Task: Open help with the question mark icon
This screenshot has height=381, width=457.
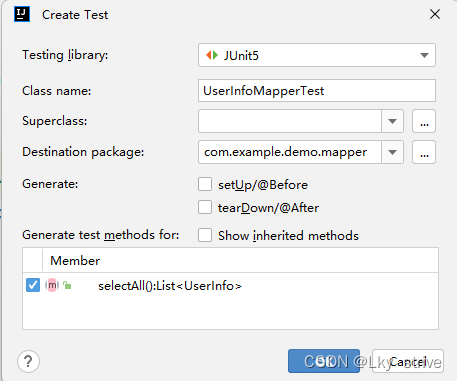Action: tap(28, 361)
